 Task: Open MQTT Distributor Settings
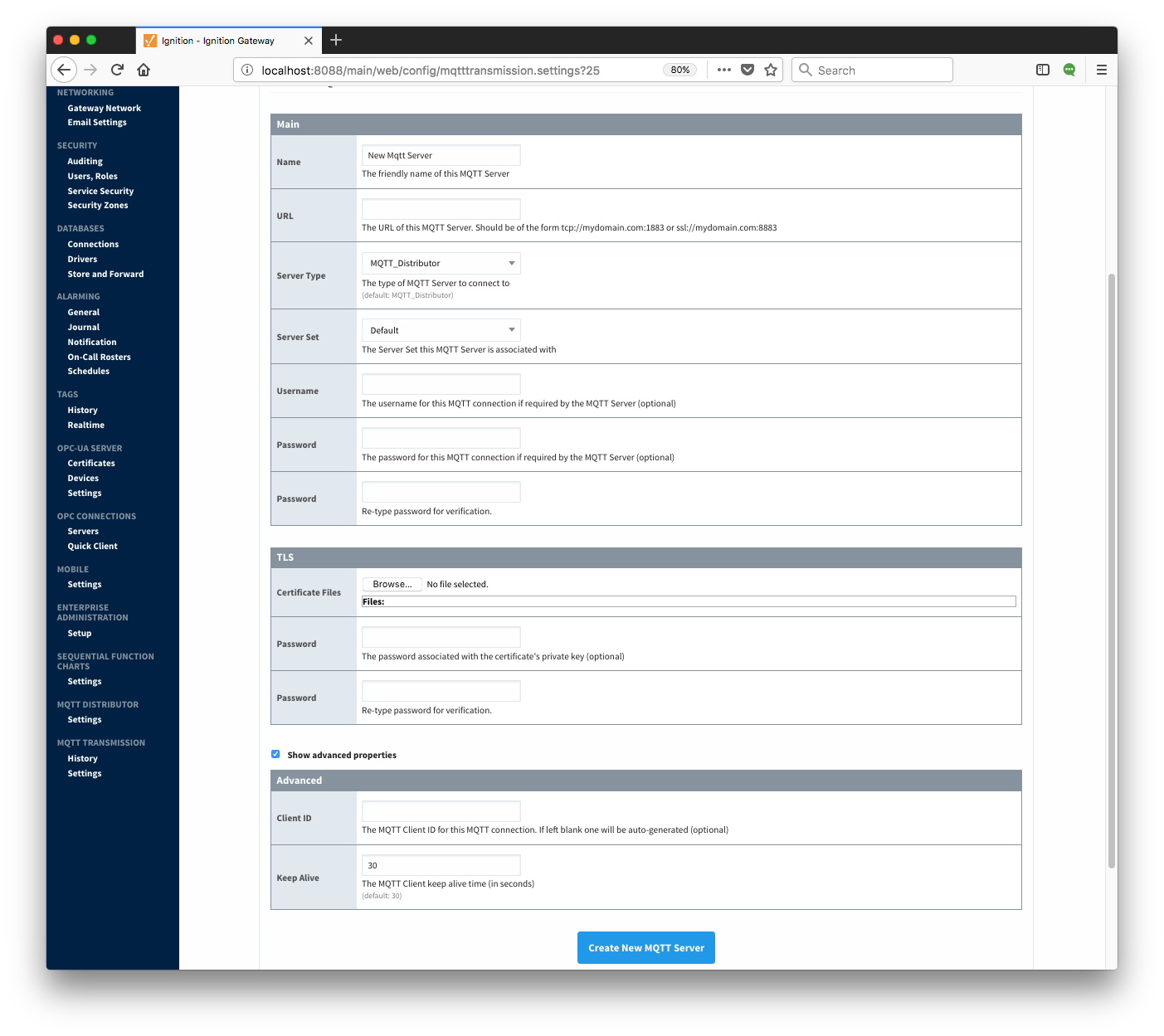coord(85,719)
